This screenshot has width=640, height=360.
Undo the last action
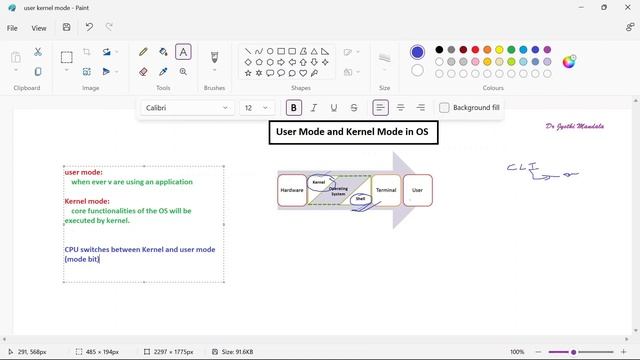[89, 27]
